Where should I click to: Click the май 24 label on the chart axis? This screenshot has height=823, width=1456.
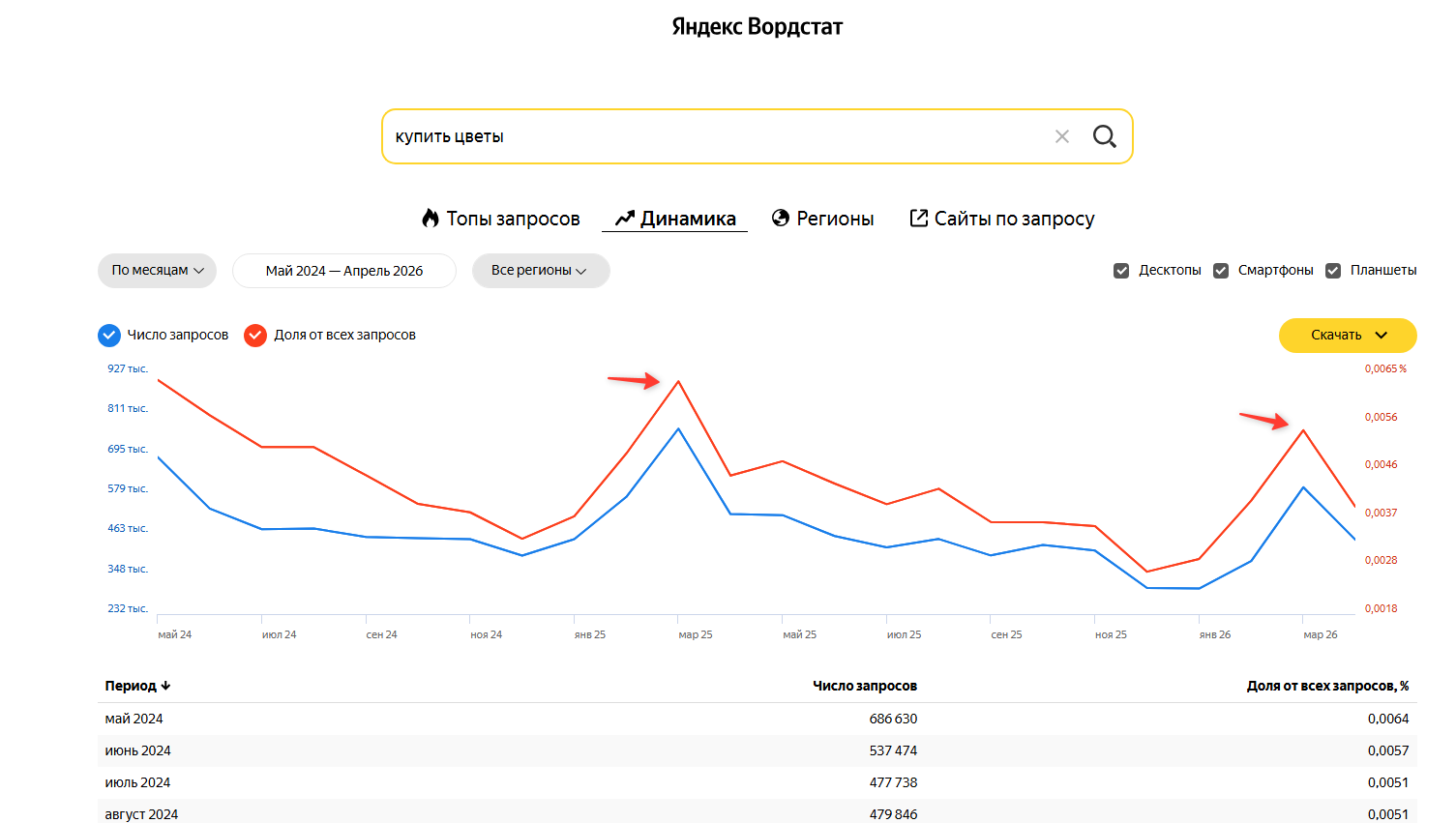[175, 635]
